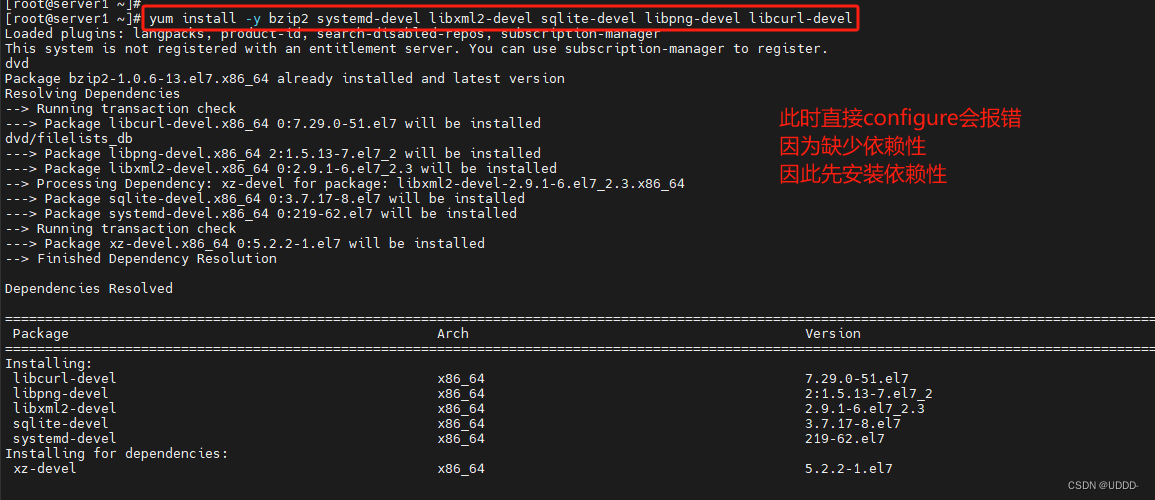Click the Arch column header
Screen dimensions: 1155x500
pos(453,334)
